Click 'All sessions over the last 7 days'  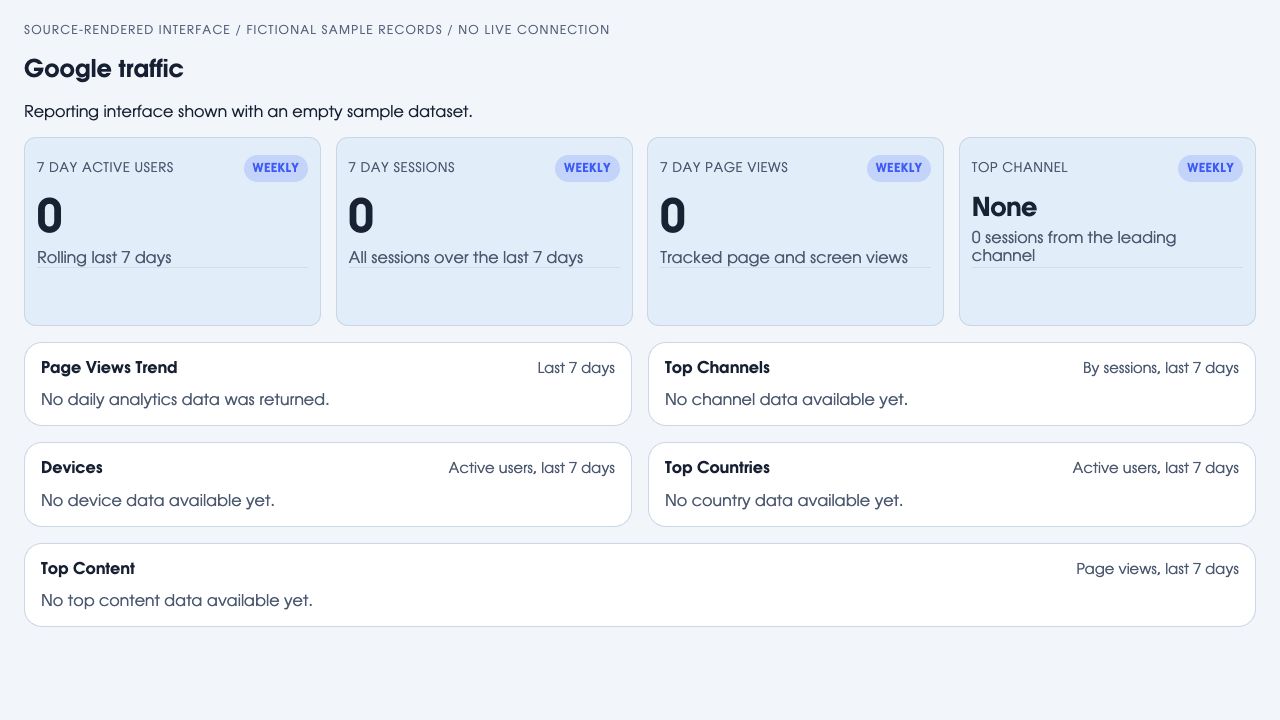[466, 258]
